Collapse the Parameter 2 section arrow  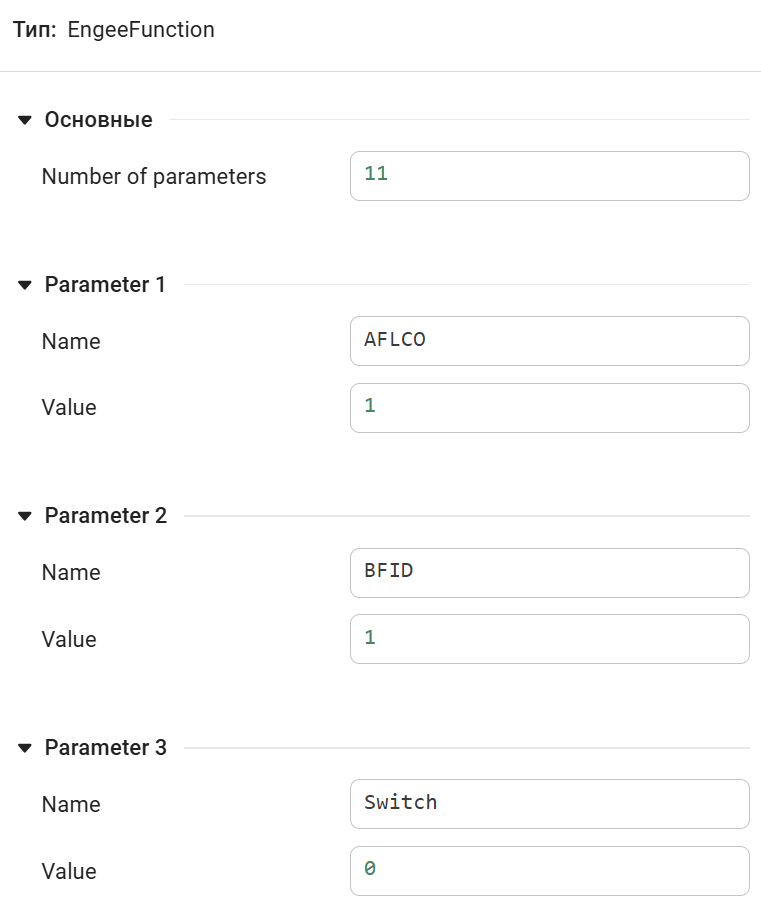point(25,516)
